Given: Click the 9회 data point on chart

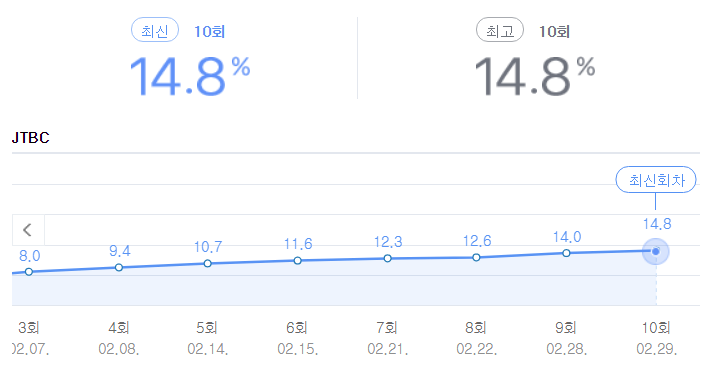Looking at the screenshot, I should [x=566, y=253].
